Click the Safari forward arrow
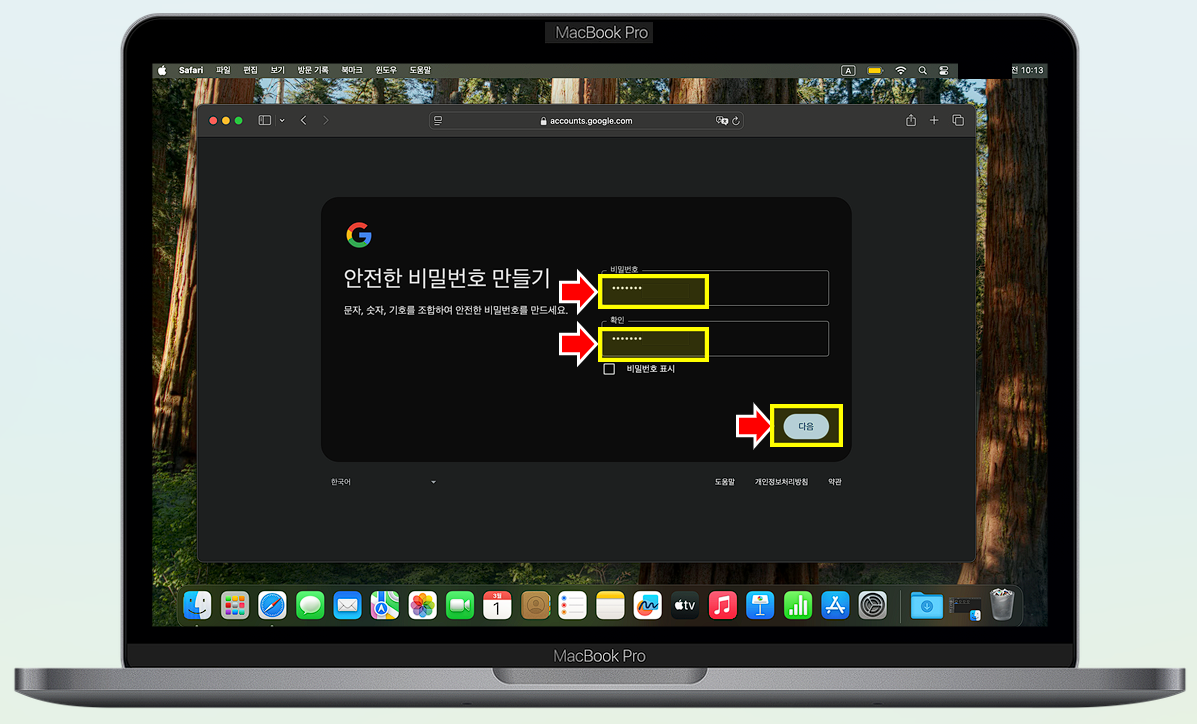 pos(326,121)
